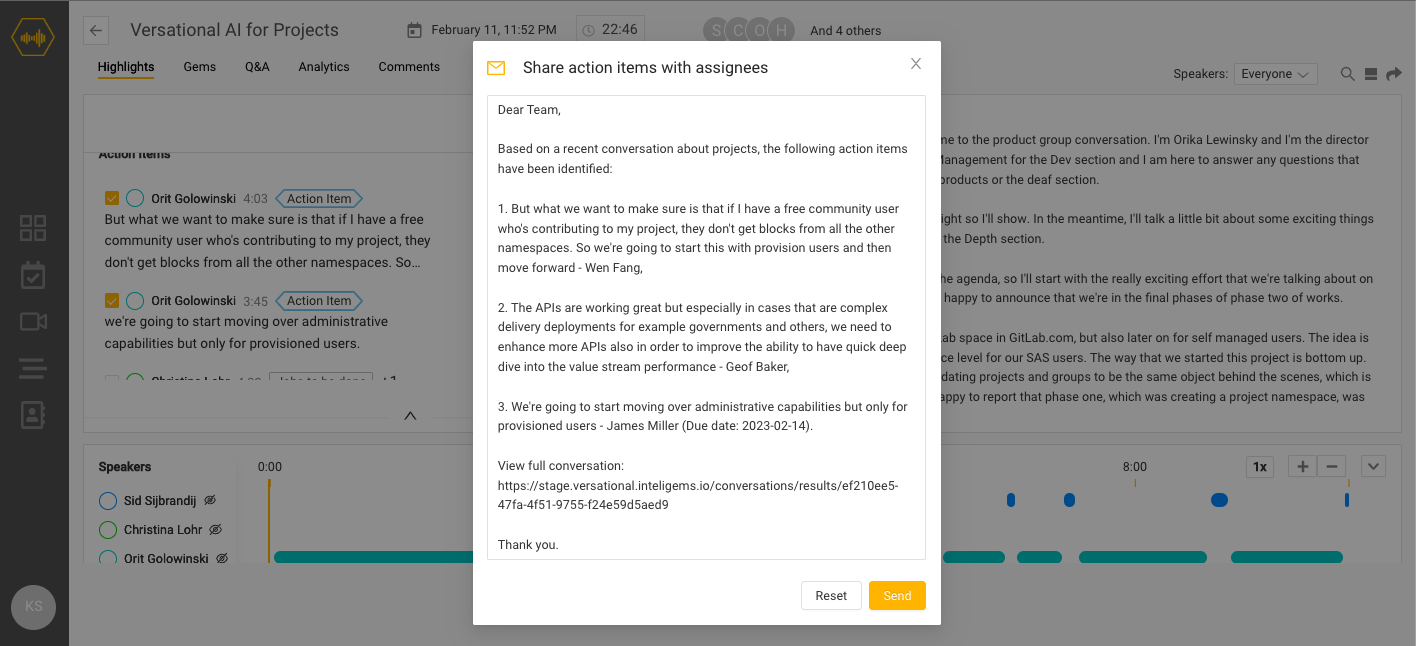Image resolution: width=1416 pixels, height=646 pixels.
Task: Zoom out timeline with minus button
Action: click(1331, 466)
